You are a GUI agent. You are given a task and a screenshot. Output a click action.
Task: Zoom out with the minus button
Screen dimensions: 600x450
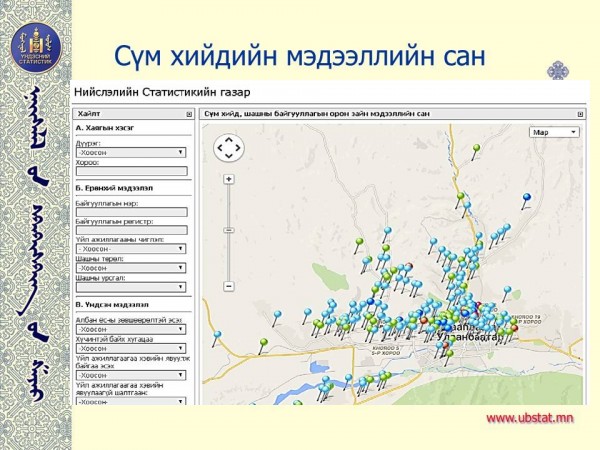point(229,286)
